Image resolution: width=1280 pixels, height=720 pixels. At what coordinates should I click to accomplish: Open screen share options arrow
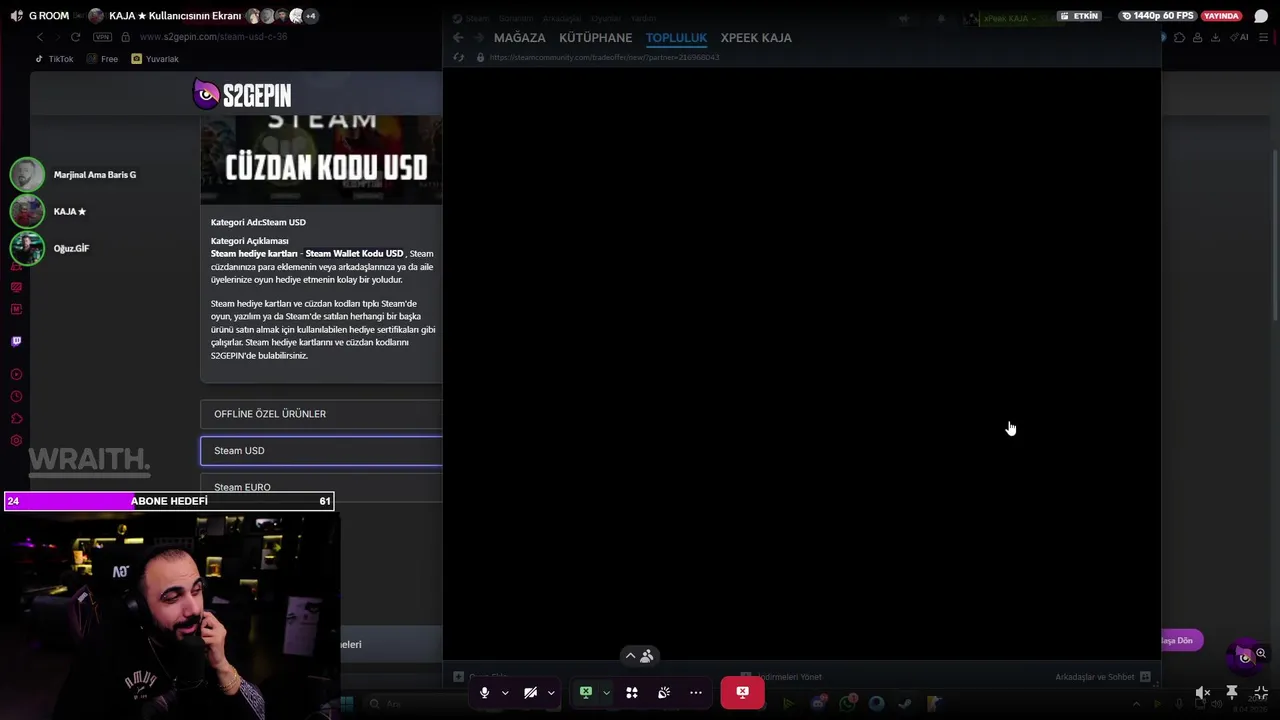coord(606,693)
